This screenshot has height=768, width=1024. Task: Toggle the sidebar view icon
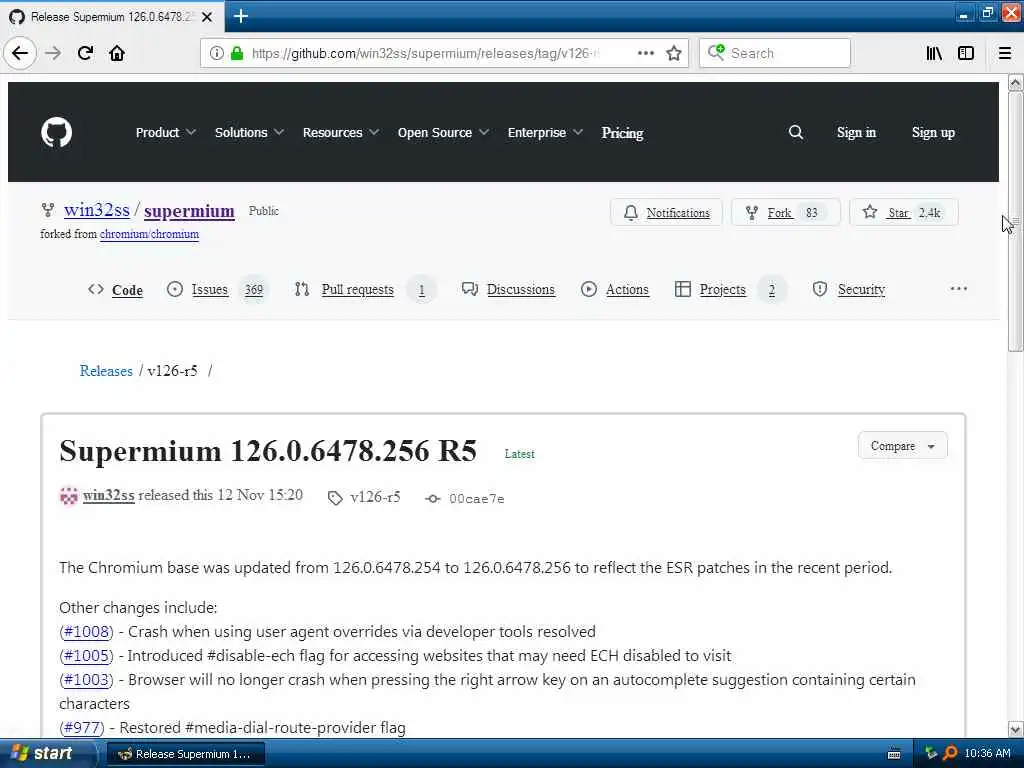[966, 53]
